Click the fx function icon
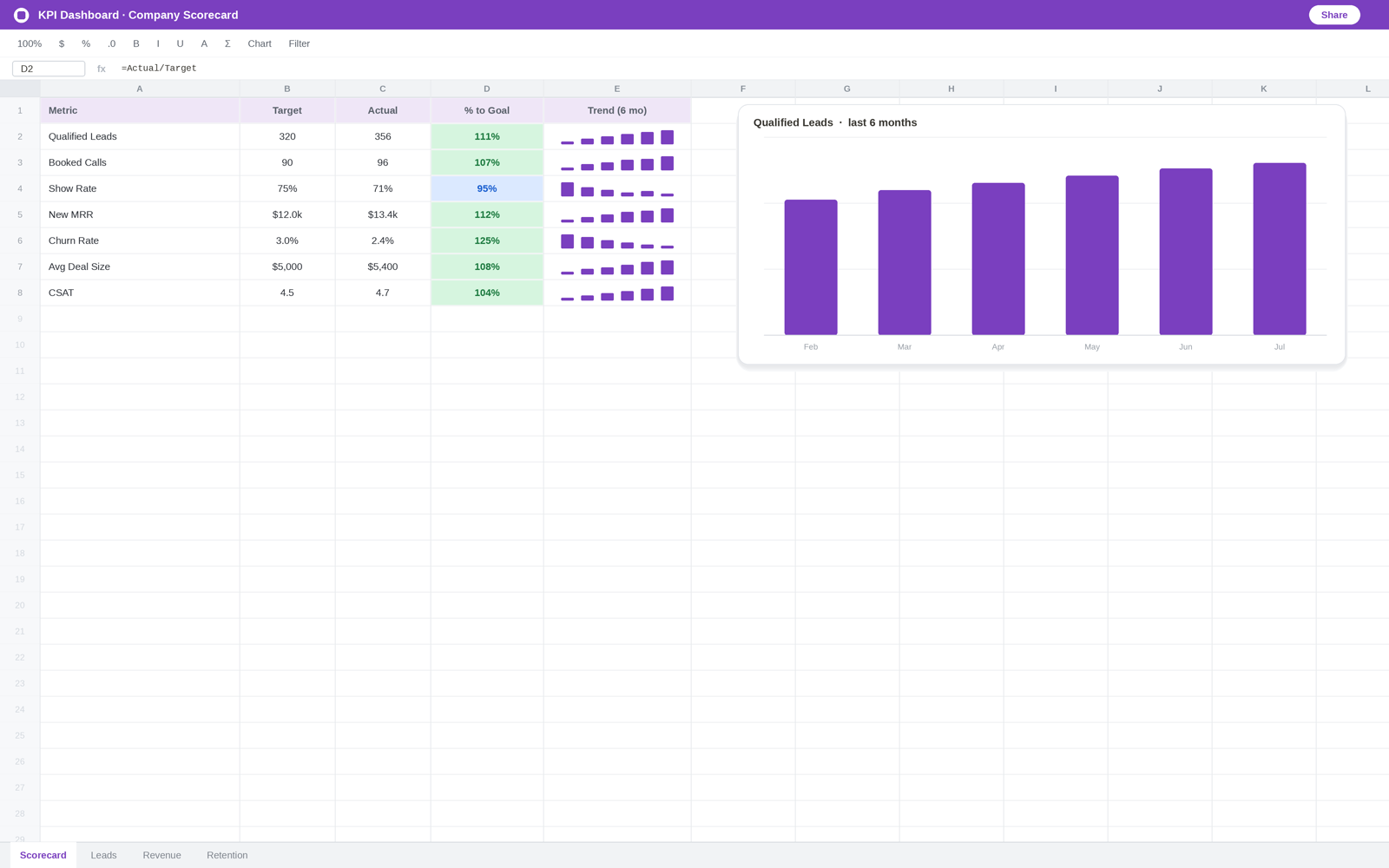This screenshot has width=1389, height=868. (102, 69)
